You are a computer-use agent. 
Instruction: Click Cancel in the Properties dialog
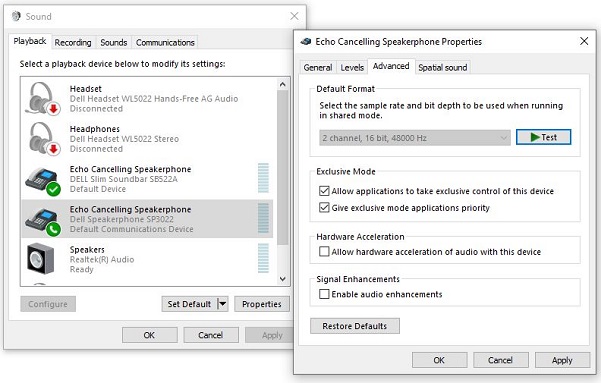tap(501, 360)
